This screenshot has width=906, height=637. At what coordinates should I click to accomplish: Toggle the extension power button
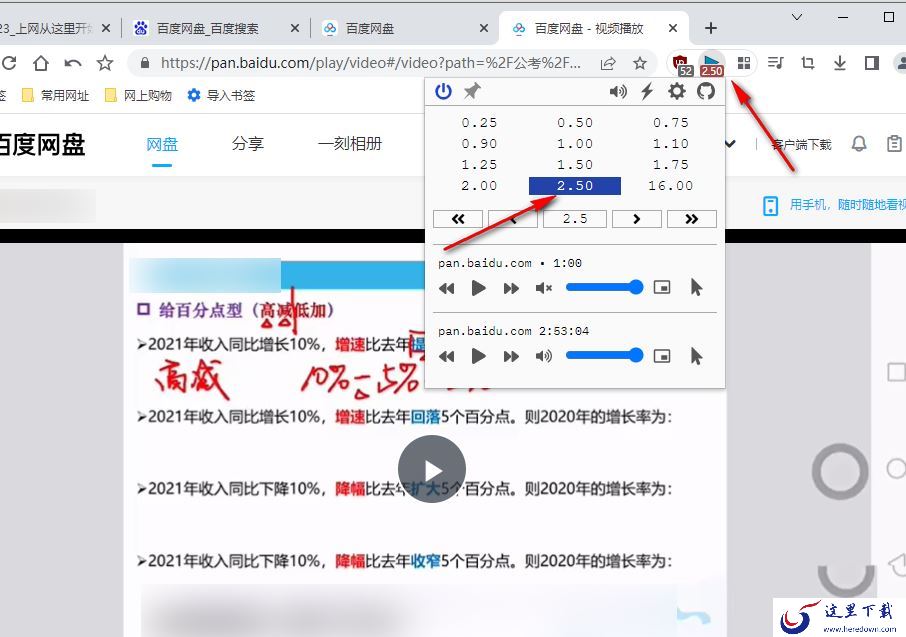(443, 91)
